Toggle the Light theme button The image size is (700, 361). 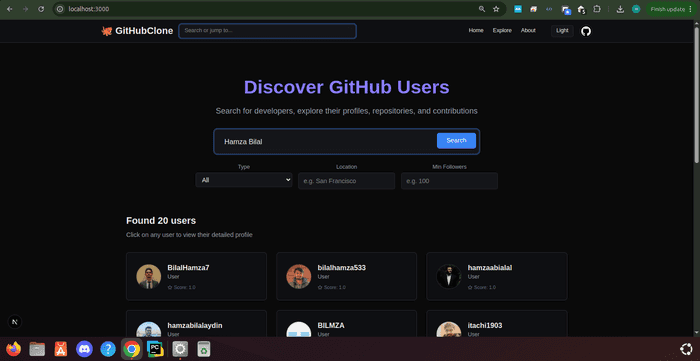[562, 31]
